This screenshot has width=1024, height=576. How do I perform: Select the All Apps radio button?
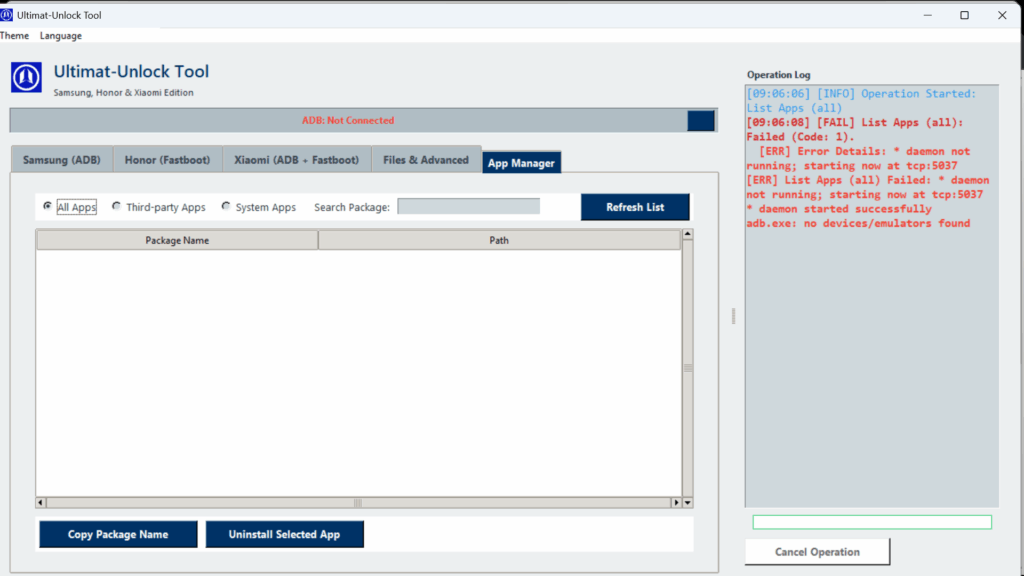tap(48, 207)
